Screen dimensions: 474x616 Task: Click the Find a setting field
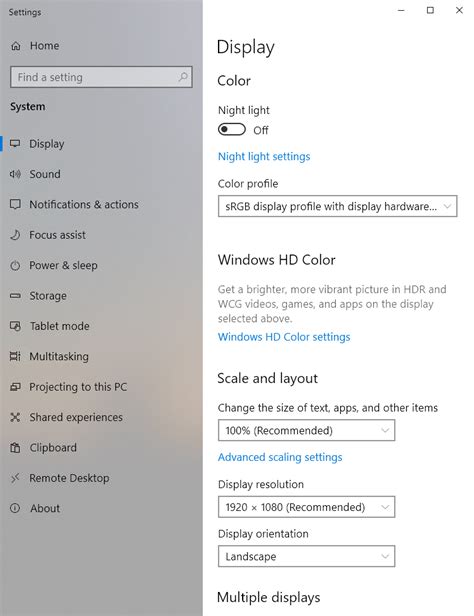click(101, 77)
